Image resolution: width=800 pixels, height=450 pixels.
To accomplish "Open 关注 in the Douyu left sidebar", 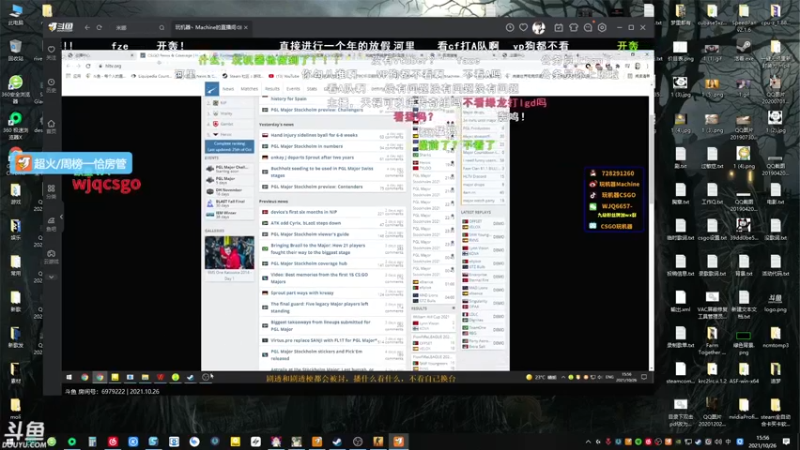I will click(x=52, y=52).
